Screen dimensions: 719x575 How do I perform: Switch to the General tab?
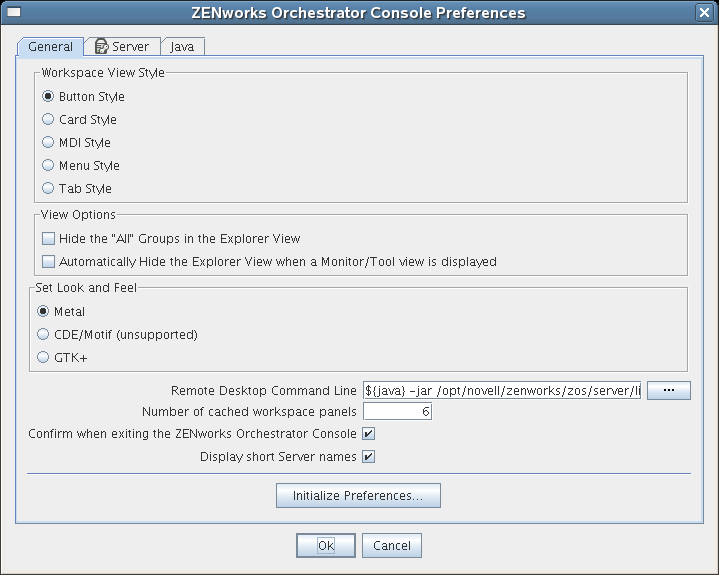pos(50,47)
